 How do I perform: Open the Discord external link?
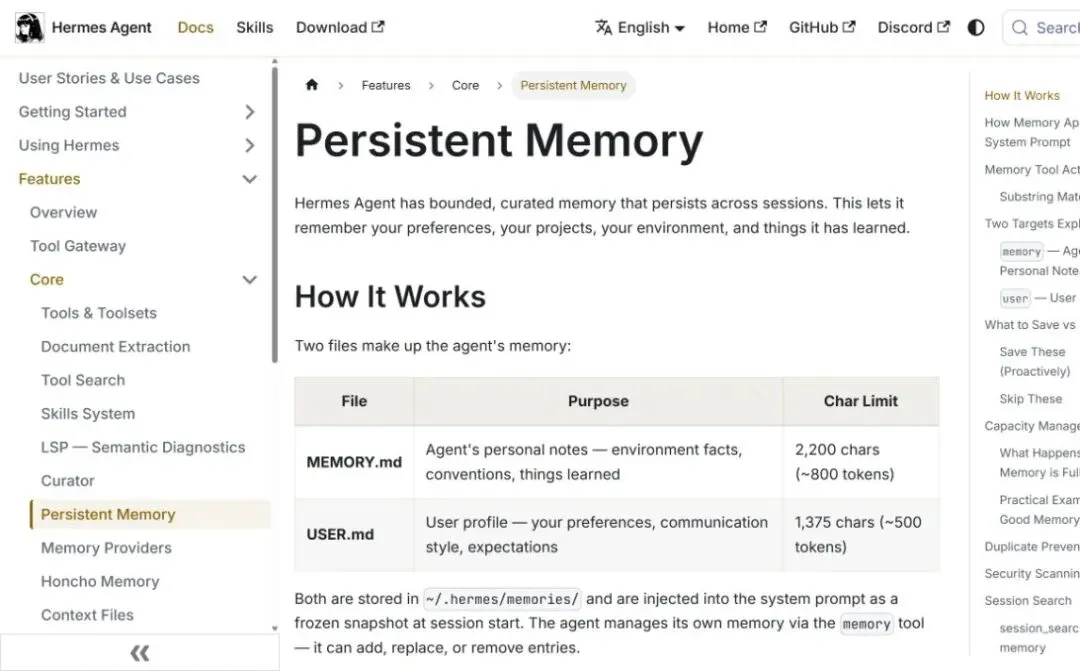tap(913, 28)
